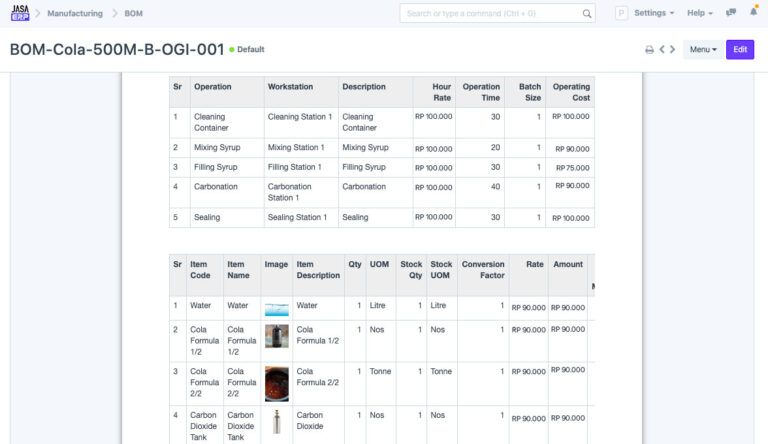Open the Carbon Dioxide Tank image thumbnail
This screenshot has width=768, height=444.
click(276, 422)
